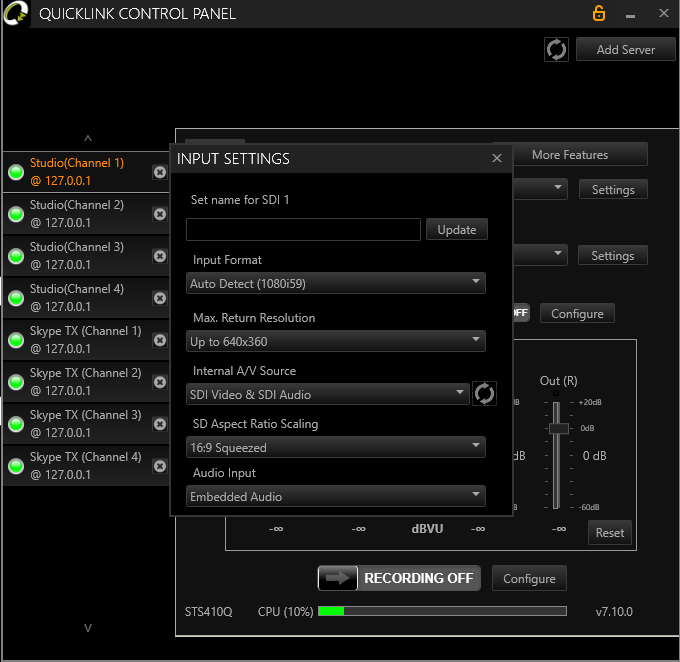The width and height of the screenshot is (680, 662).
Task: Click the recording arrow icon
Action: click(x=338, y=578)
